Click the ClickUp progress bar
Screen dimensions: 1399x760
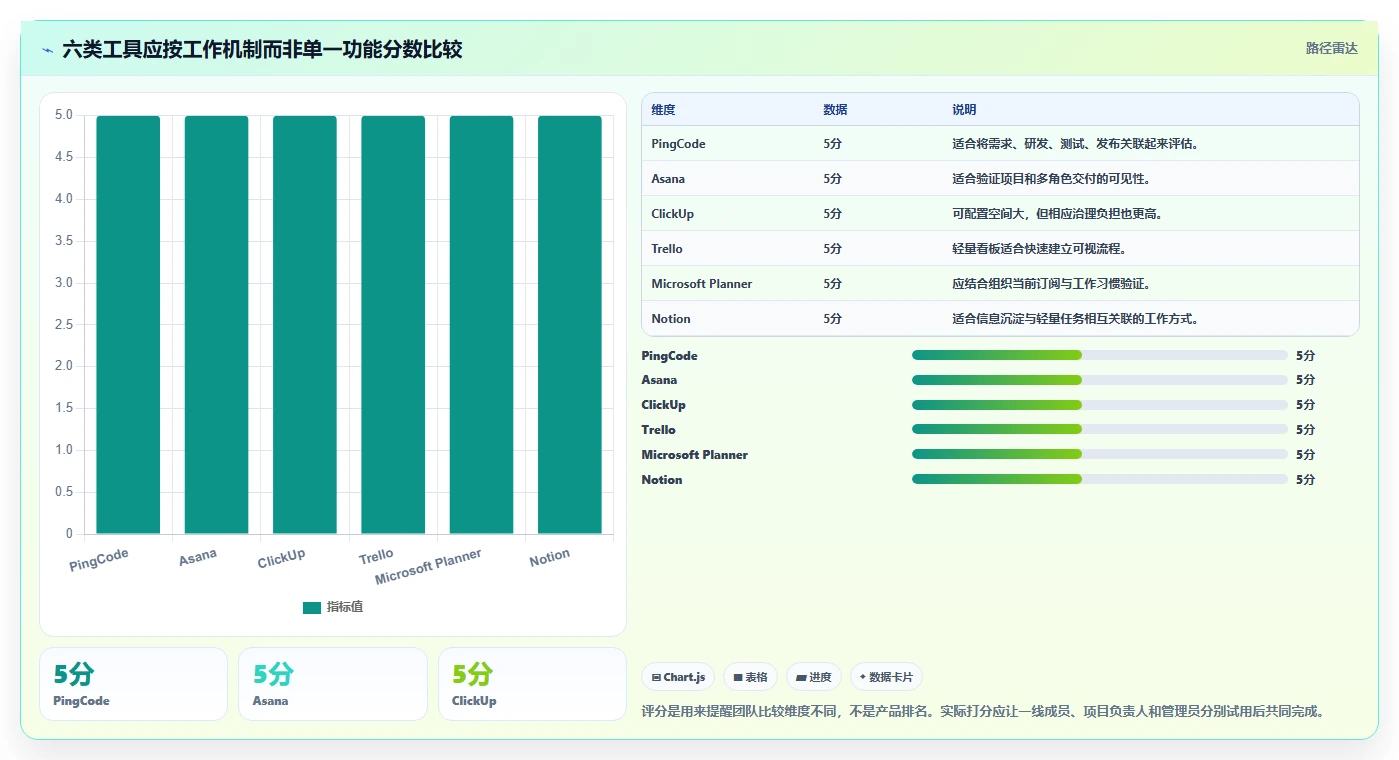click(1100, 405)
